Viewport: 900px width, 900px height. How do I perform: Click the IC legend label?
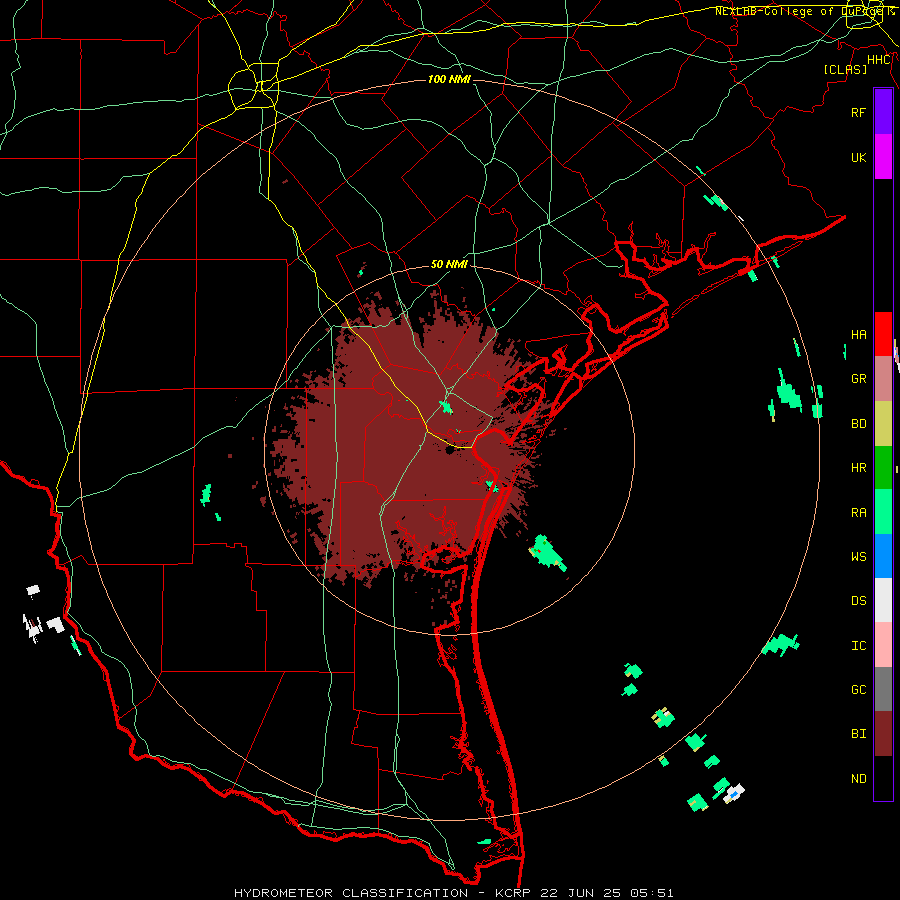click(x=858, y=646)
